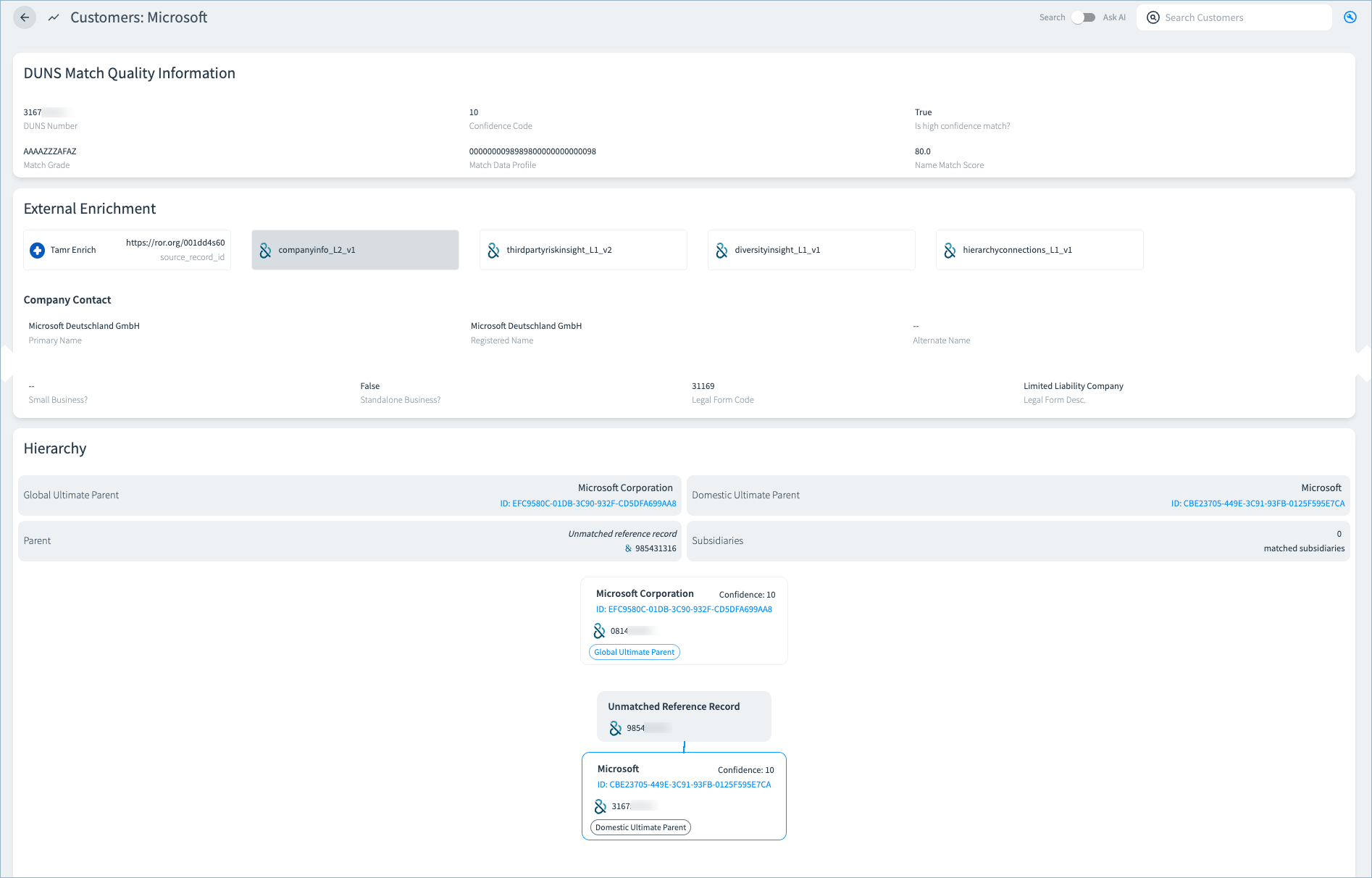Viewport: 1372px width, 878px height.
Task: Click the Limited Liability Company text
Action: coord(1074,386)
